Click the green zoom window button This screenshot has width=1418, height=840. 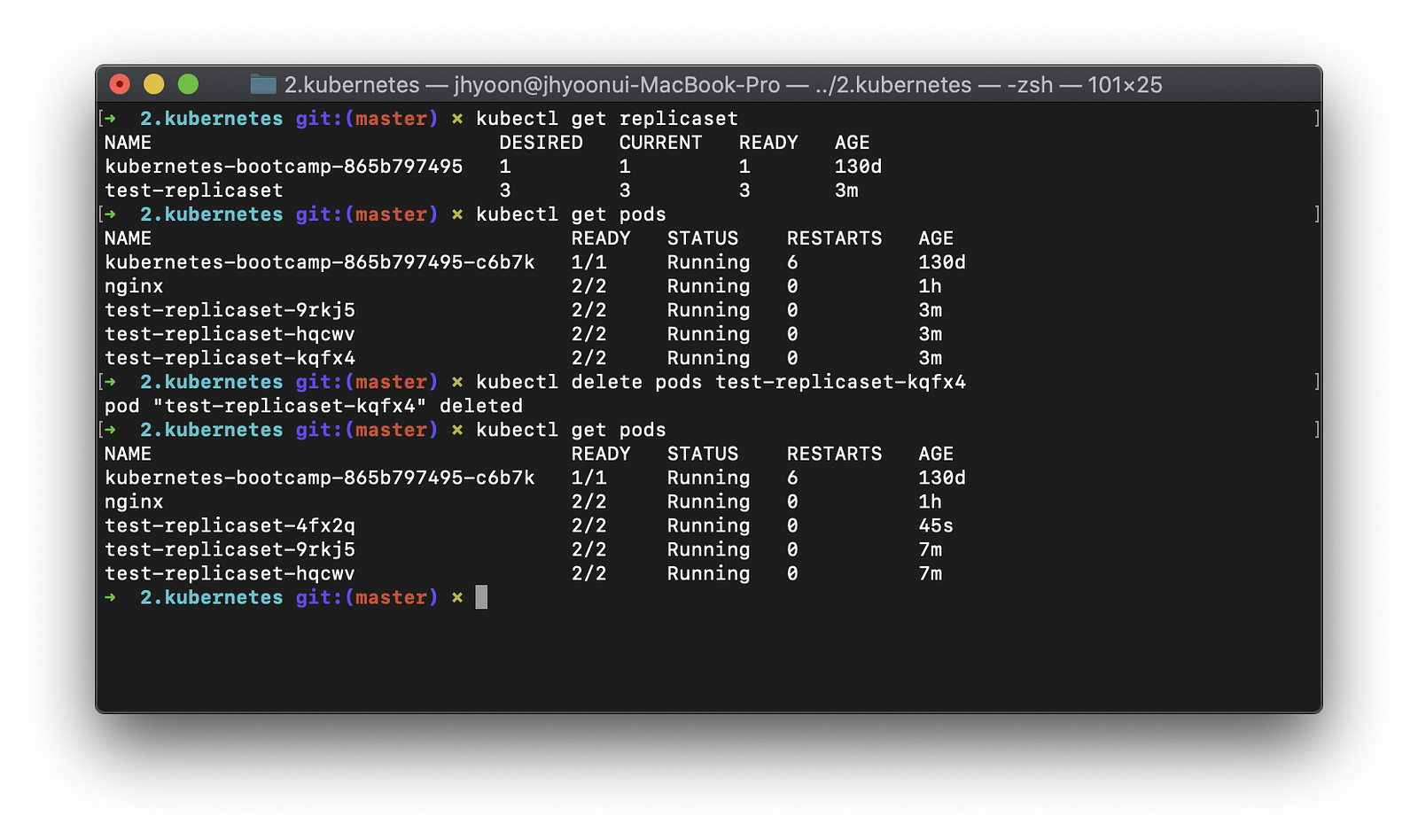[188, 84]
